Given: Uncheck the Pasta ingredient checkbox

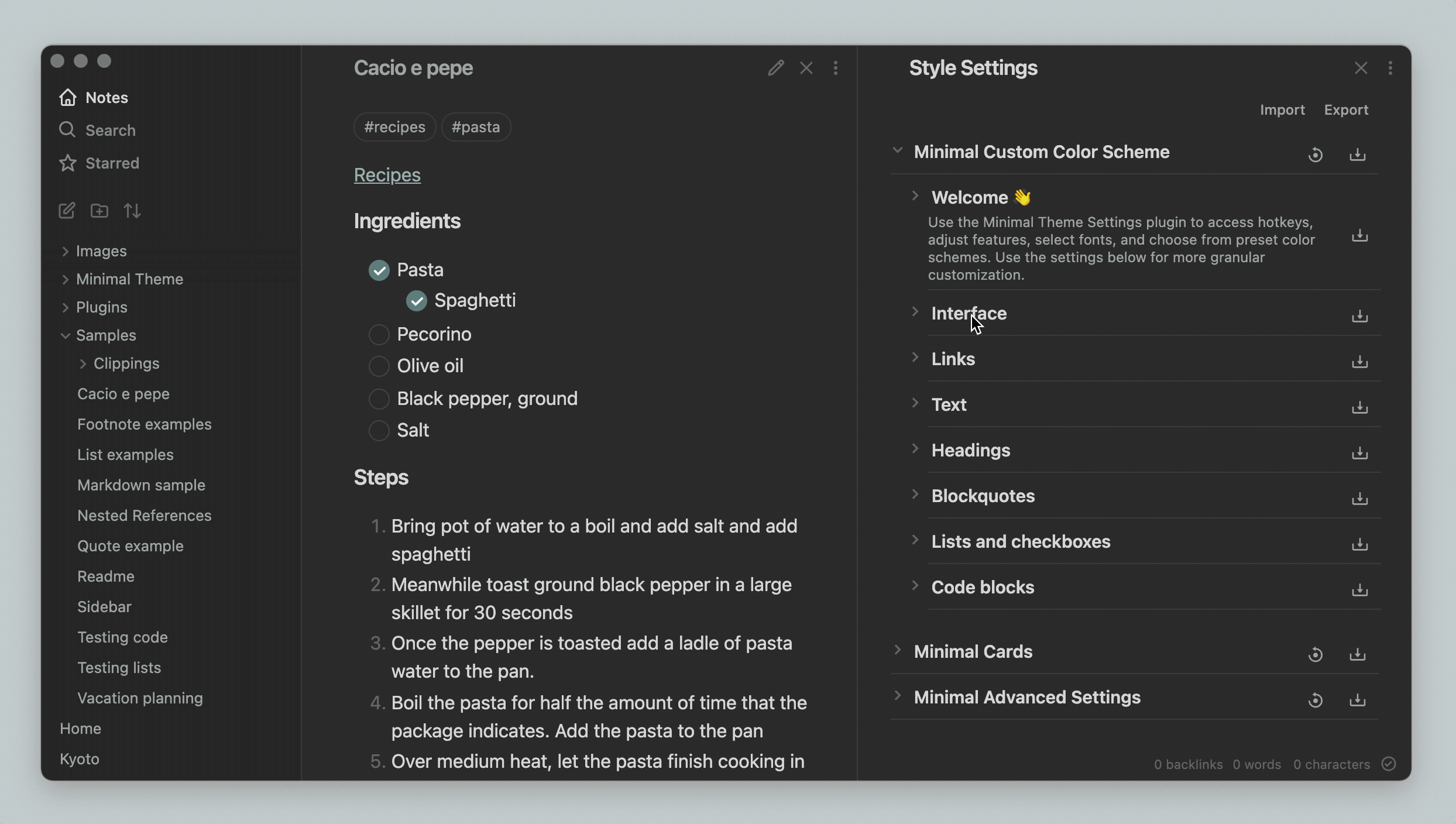Looking at the screenshot, I should (379, 270).
